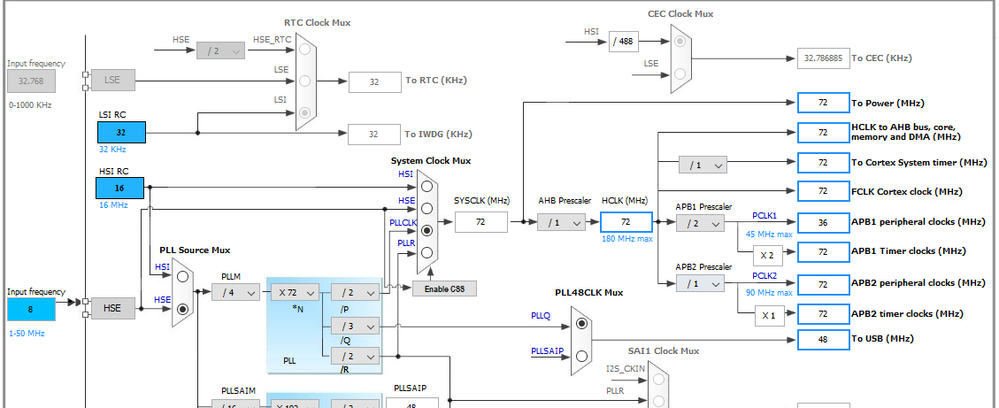
Task: Click the X 2 APB1 timer multiplier box
Action: click(768, 256)
